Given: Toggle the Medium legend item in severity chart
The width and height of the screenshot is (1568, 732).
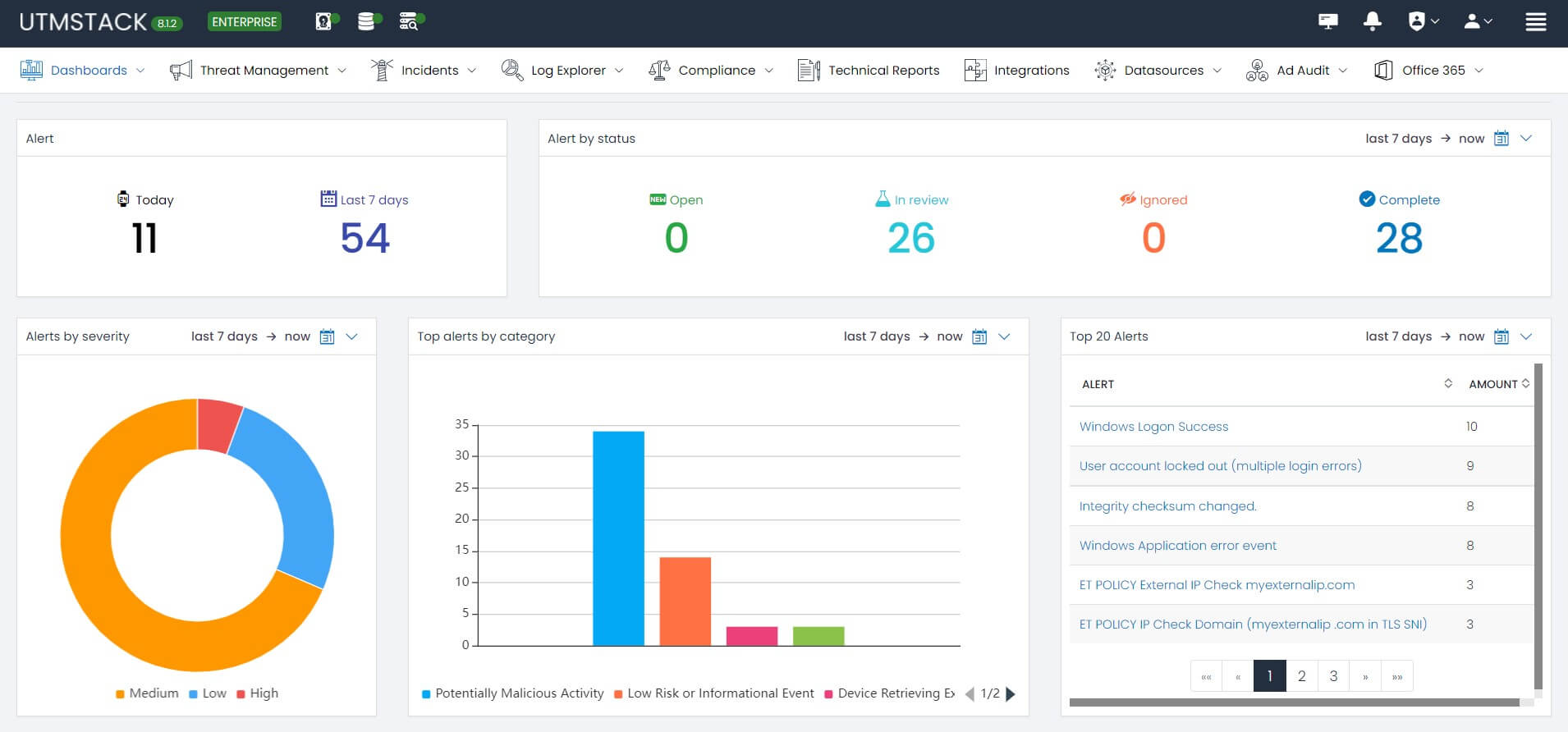Looking at the screenshot, I should [x=147, y=693].
